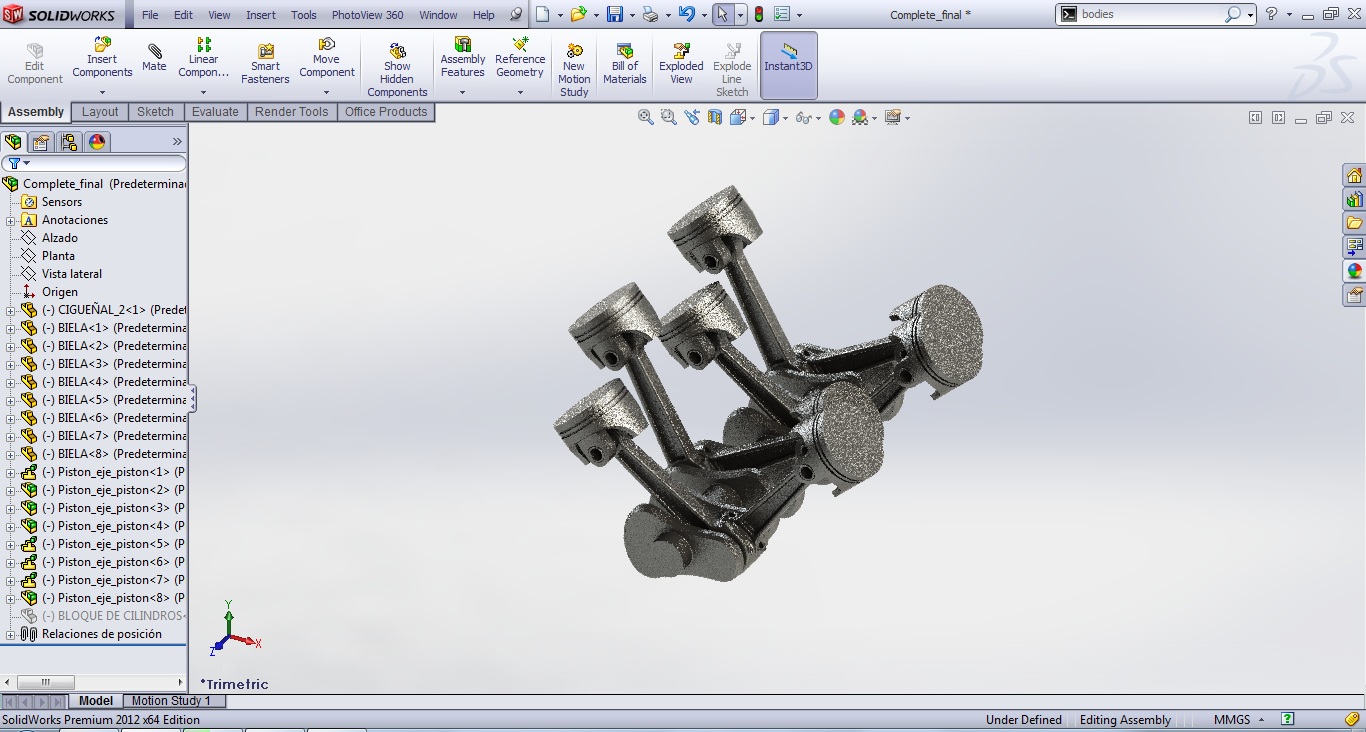This screenshot has height=732, width=1366.
Task: Open the SolidWorks Resources task pane tab
Action: (x=1354, y=176)
